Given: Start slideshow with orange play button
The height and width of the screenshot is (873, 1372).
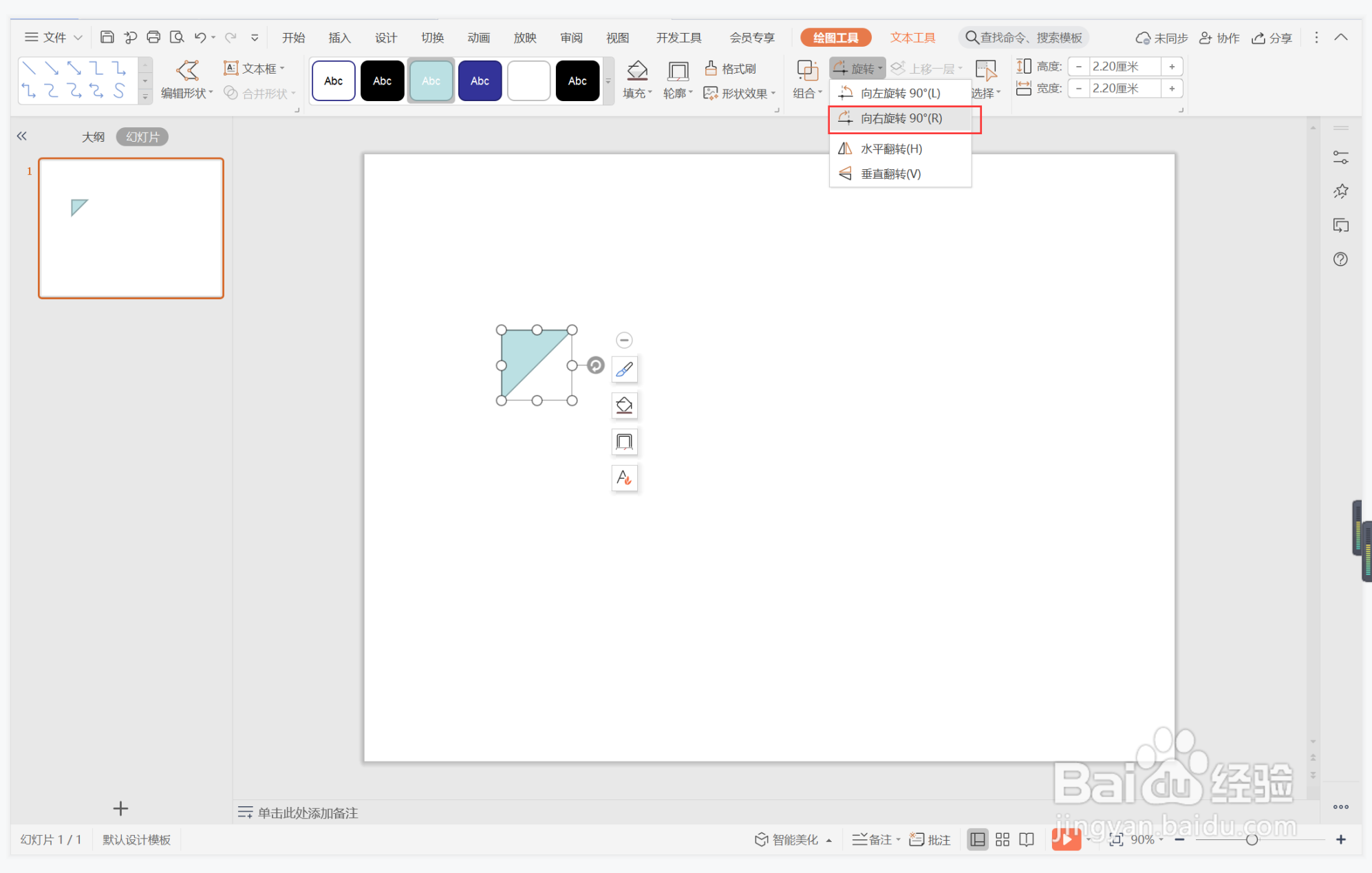Looking at the screenshot, I should pos(1065,839).
